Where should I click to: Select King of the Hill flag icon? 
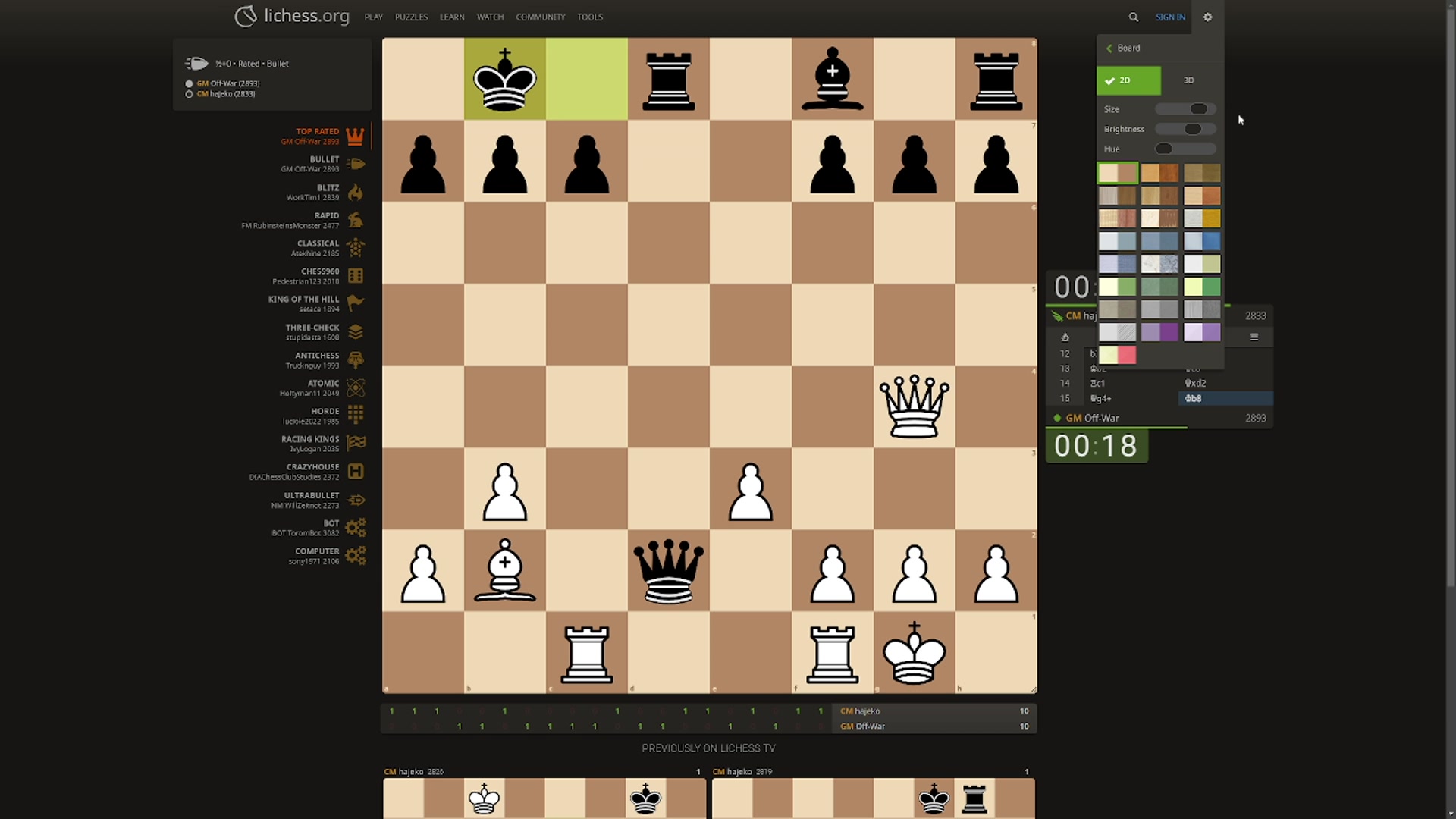click(x=355, y=303)
